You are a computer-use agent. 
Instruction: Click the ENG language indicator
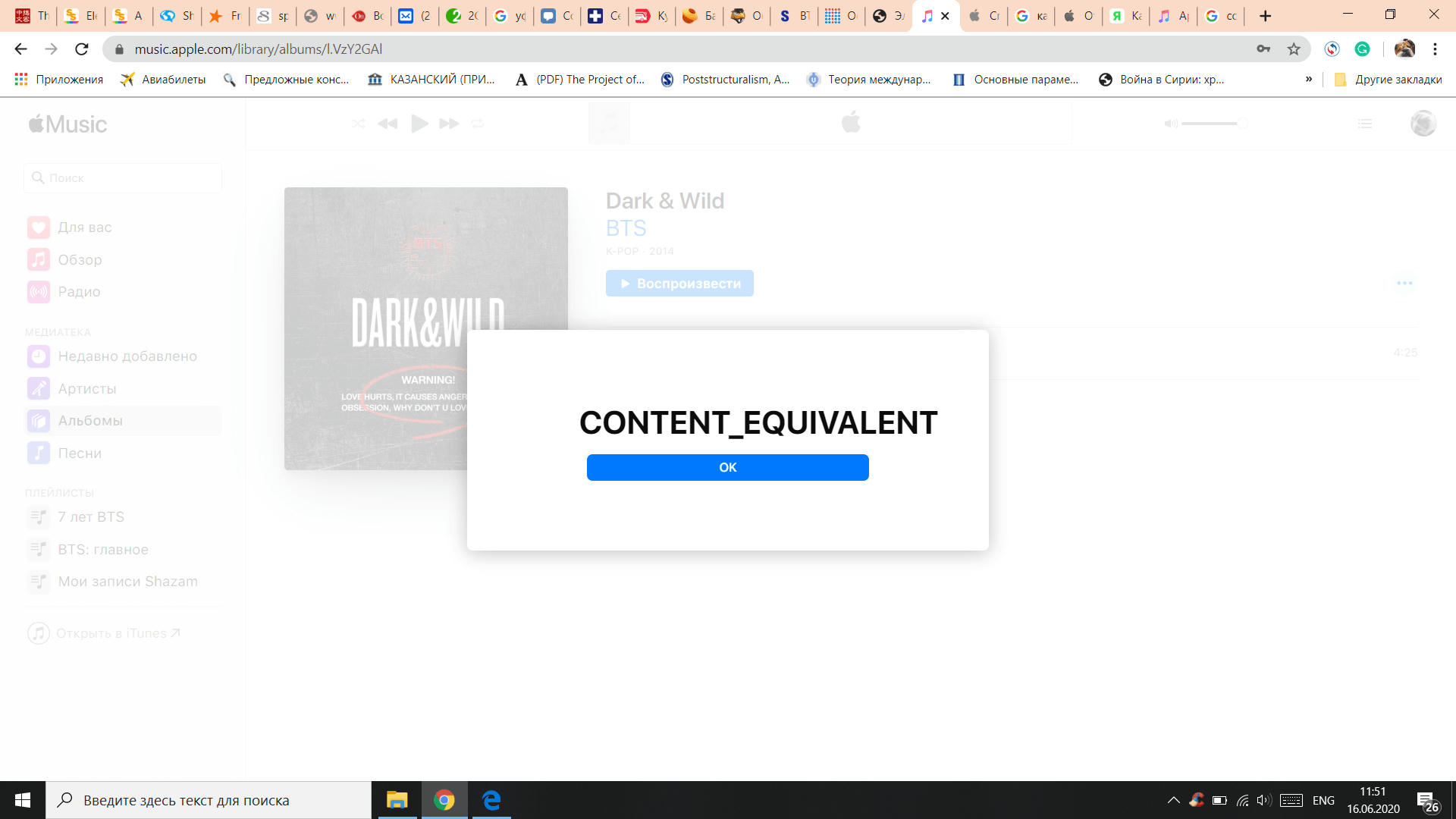point(1323,800)
